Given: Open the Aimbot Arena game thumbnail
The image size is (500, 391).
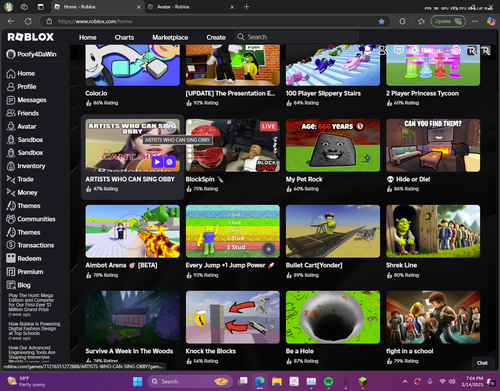Looking at the screenshot, I should pyautogui.click(x=132, y=231).
